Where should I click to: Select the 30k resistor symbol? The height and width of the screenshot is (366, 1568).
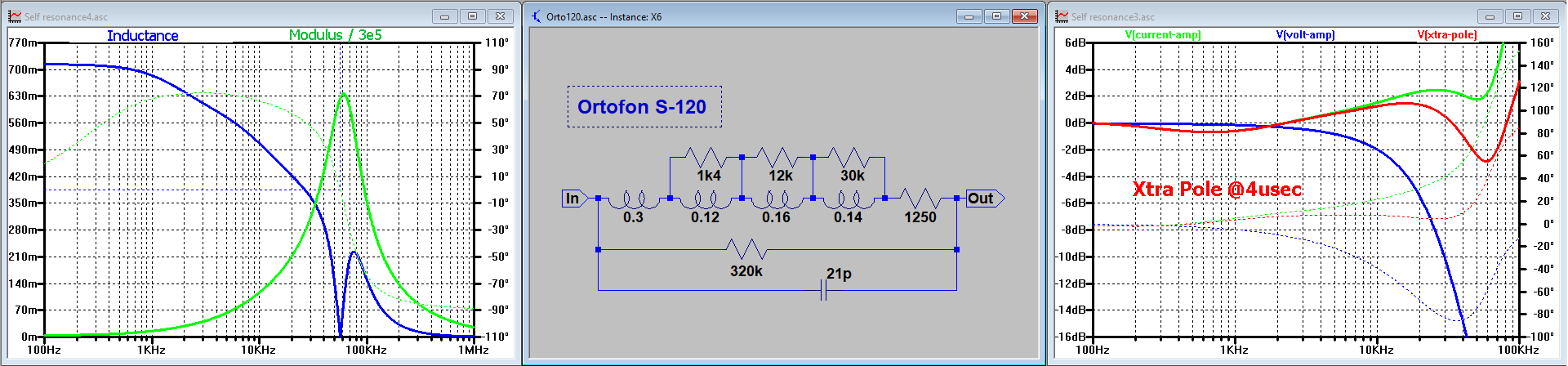(x=849, y=157)
